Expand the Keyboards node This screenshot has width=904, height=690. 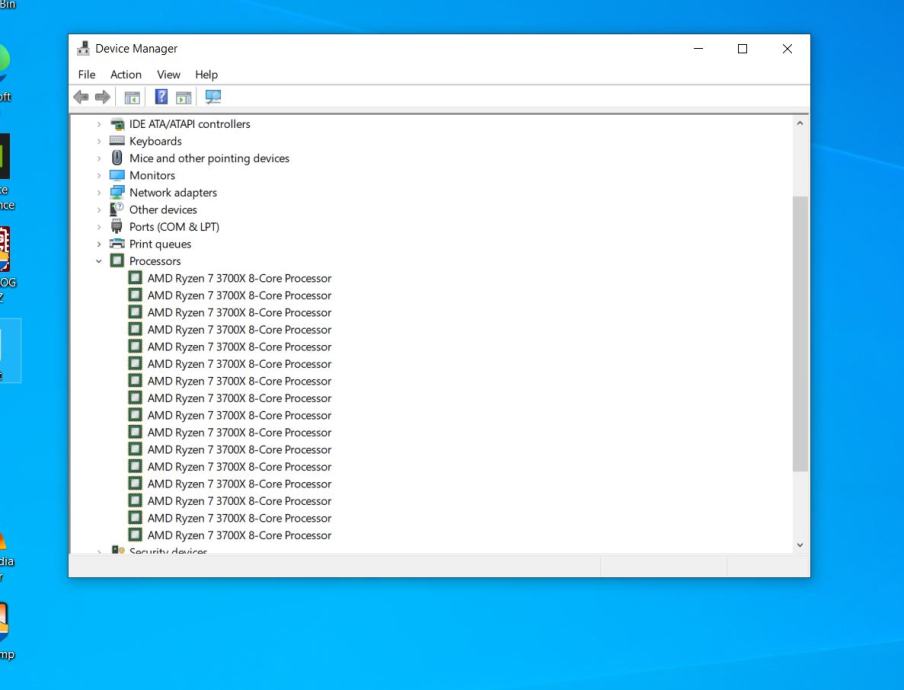(x=99, y=141)
